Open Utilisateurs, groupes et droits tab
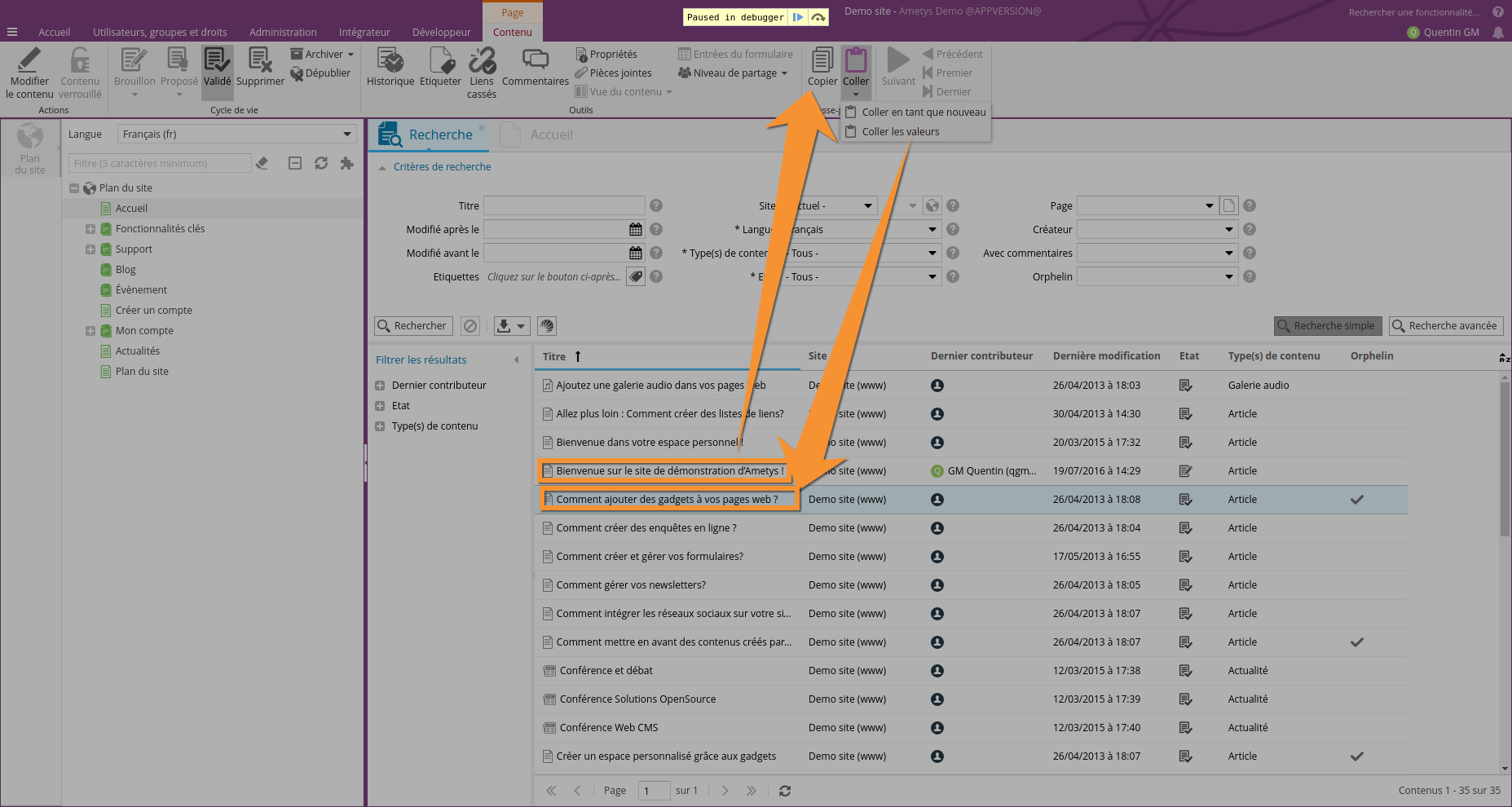The height and width of the screenshot is (807, 1512). (160, 33)
